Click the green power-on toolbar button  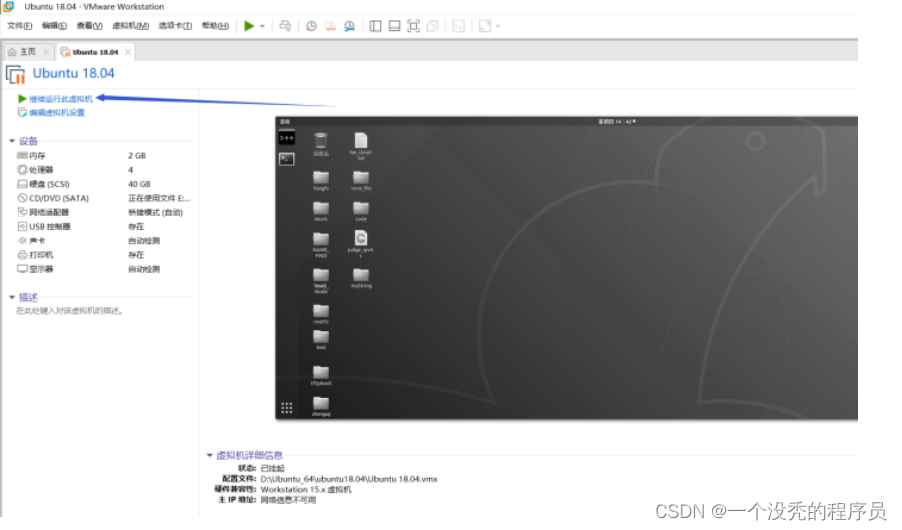249,26
